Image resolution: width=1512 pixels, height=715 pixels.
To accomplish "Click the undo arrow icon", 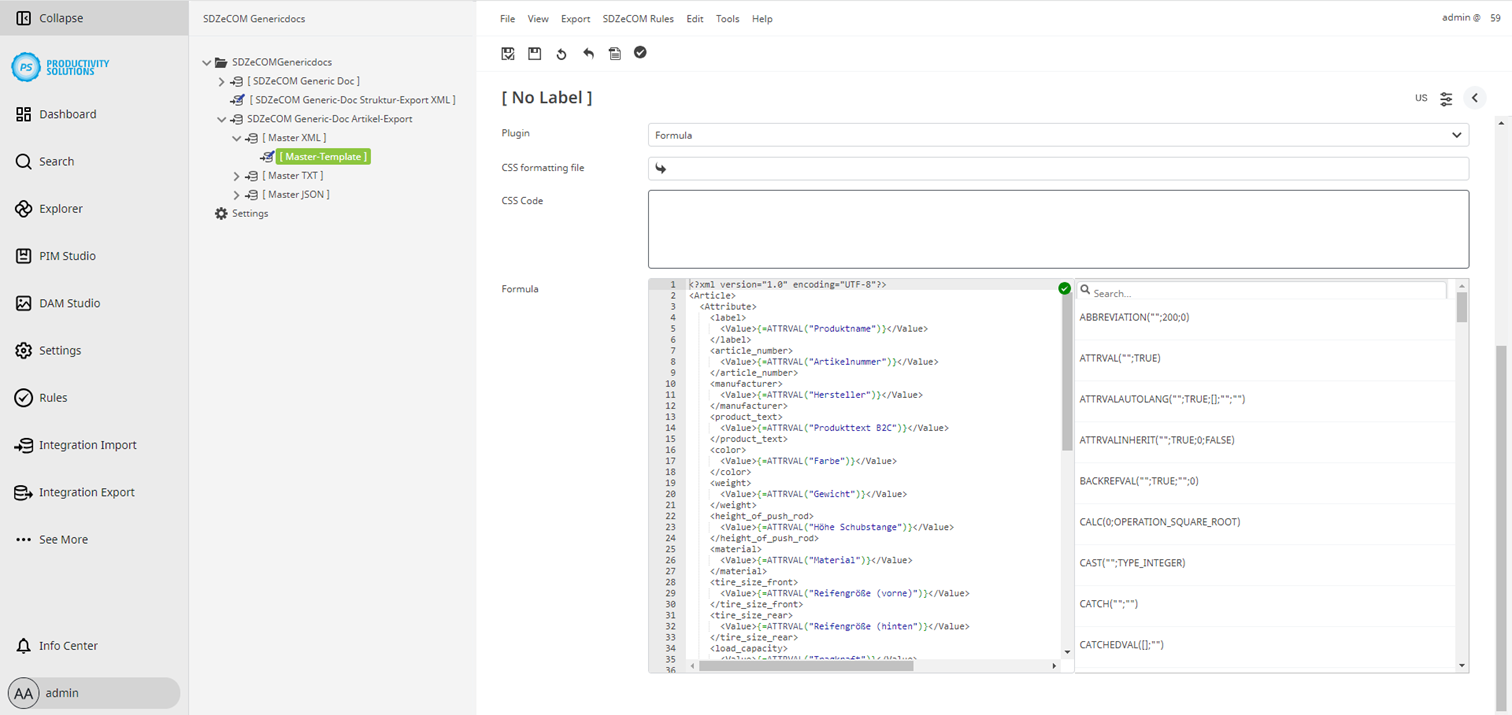I will point(588,53).
